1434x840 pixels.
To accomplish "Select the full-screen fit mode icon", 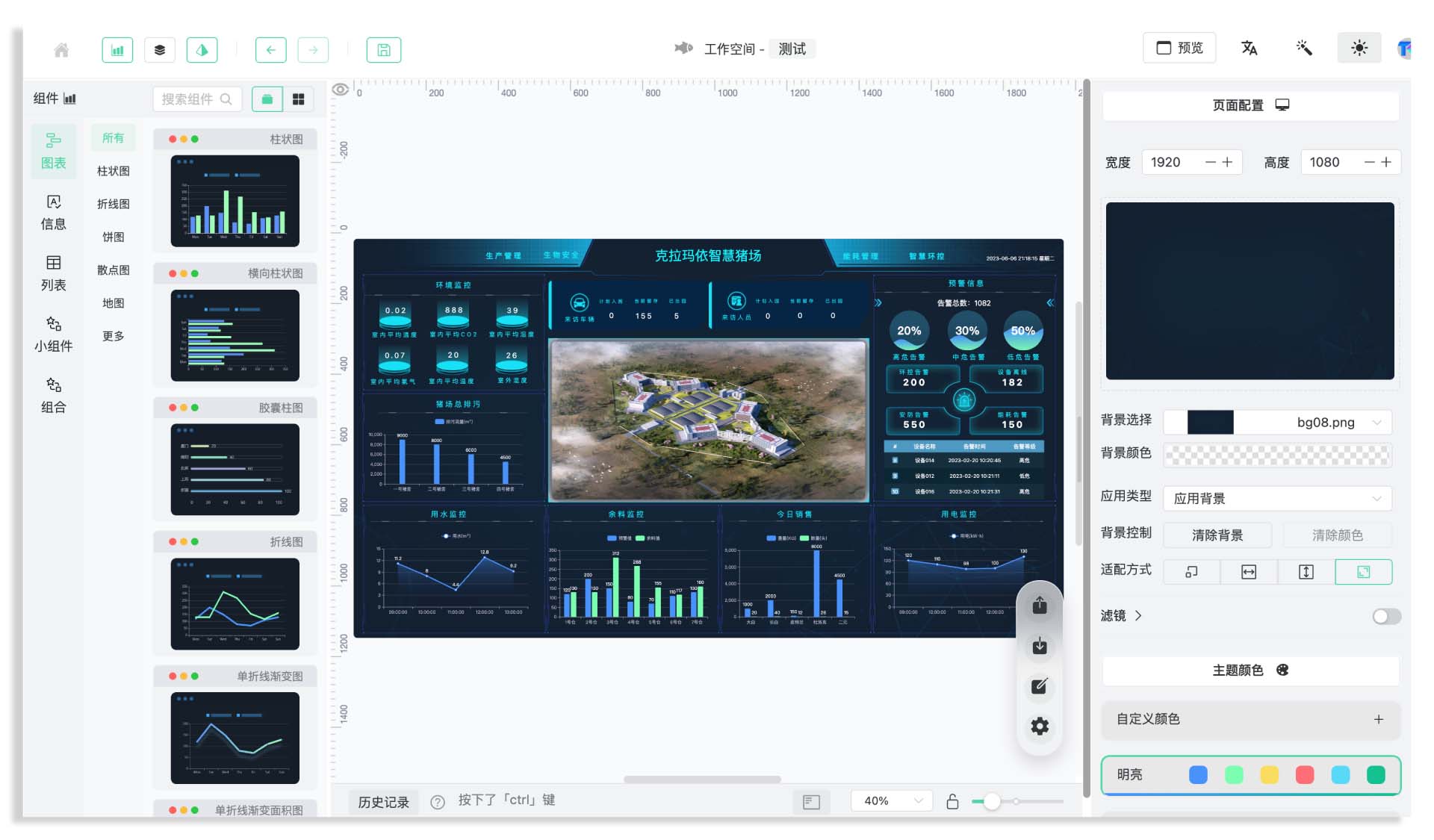I will [x=1364, y=572].
